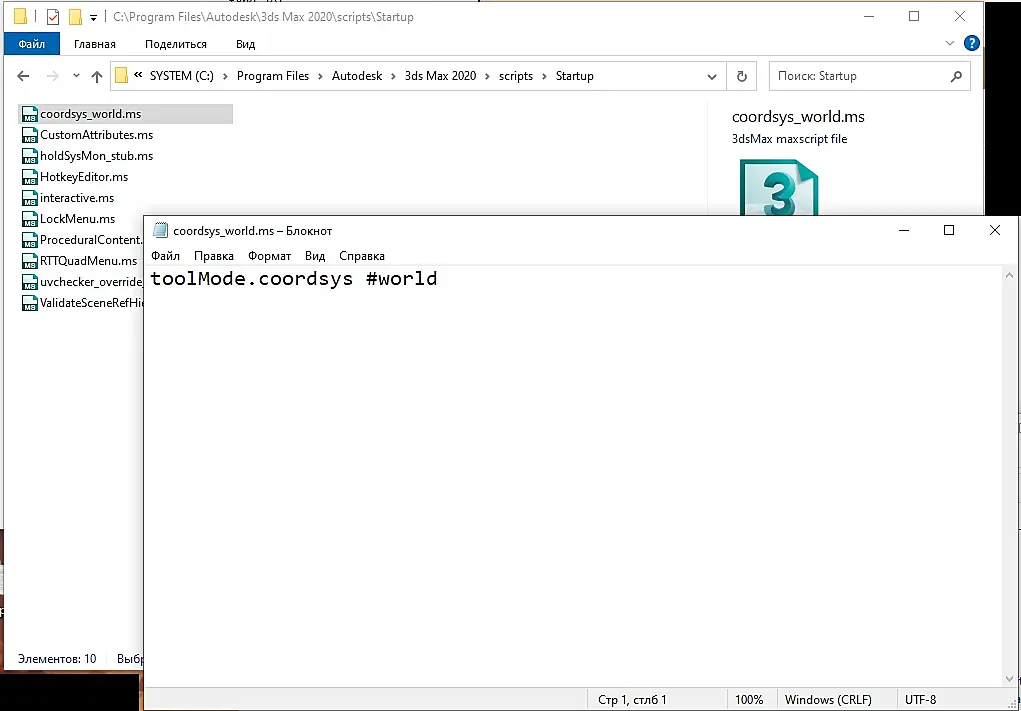Click the properties checkmark quick access icon
This screenshot has height=711, width=1021.
pyautogui.click(x=53, y=17)
